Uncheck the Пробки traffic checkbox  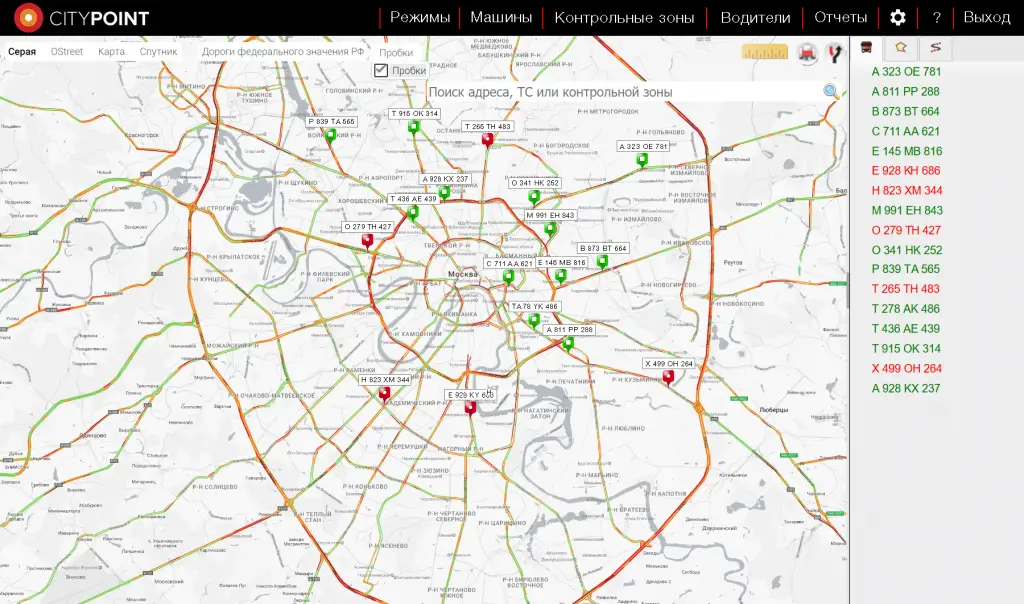381,70
